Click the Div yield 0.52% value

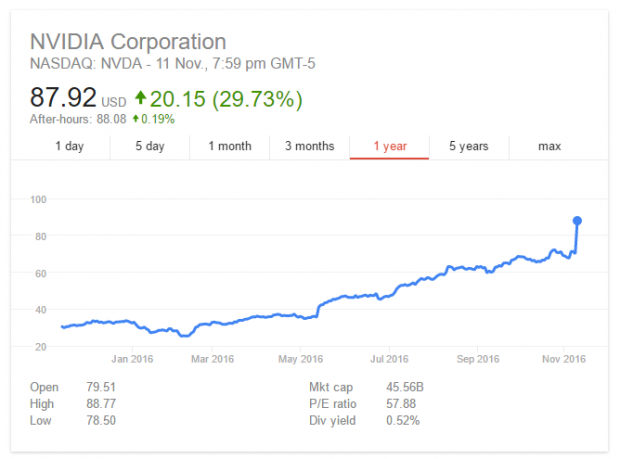(403, 421)
